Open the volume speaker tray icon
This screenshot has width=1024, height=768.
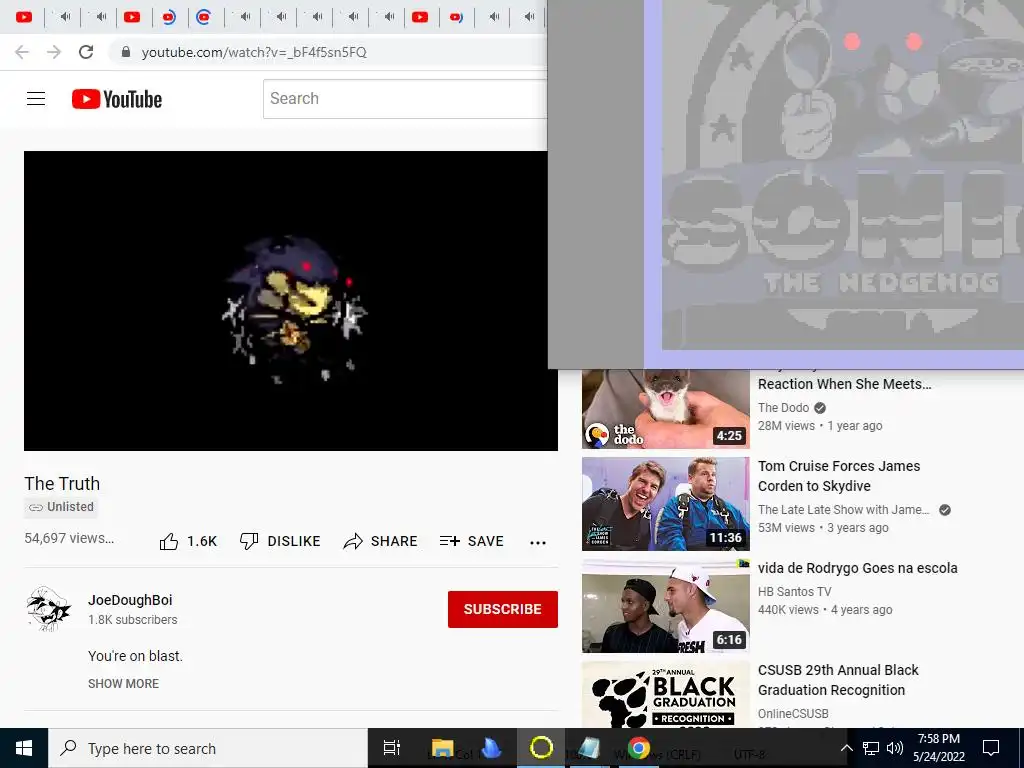[895, 748]
